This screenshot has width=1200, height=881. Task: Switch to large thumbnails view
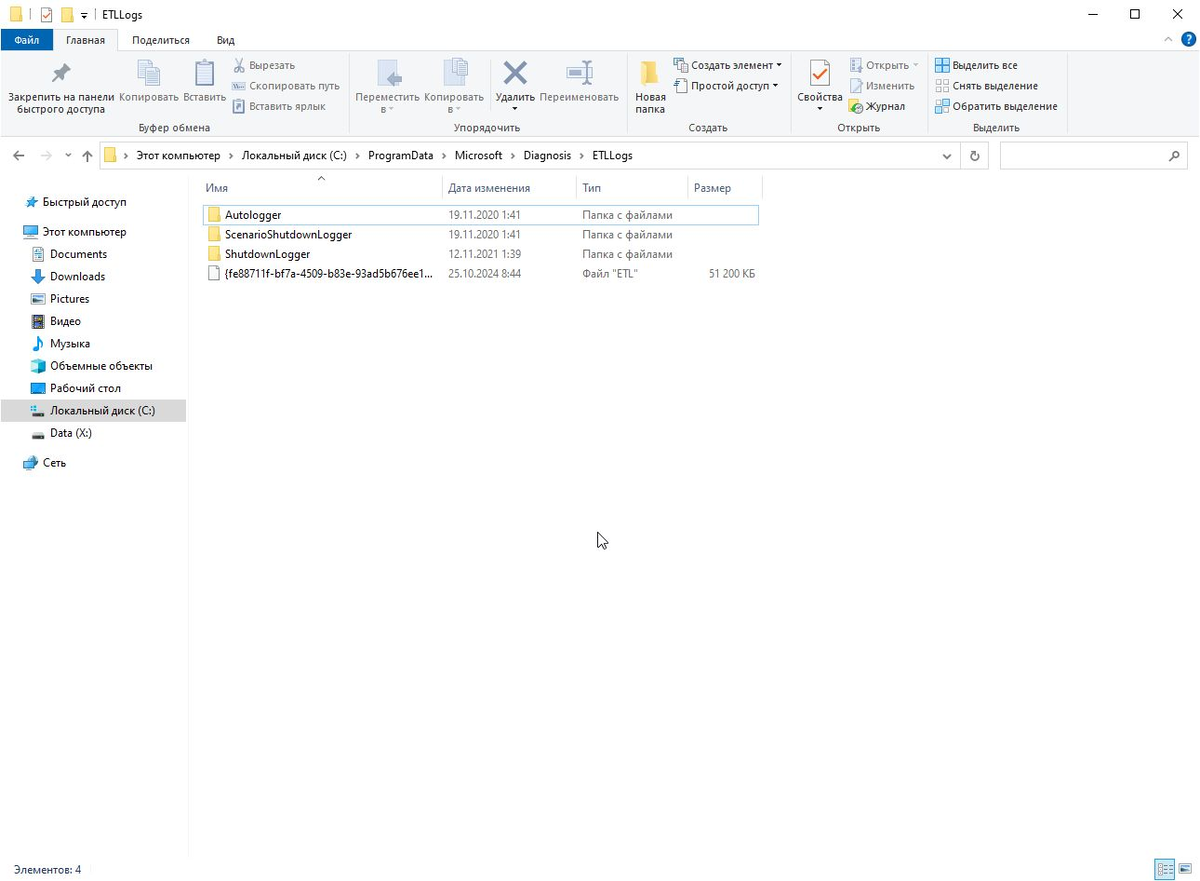point(1184,869)
